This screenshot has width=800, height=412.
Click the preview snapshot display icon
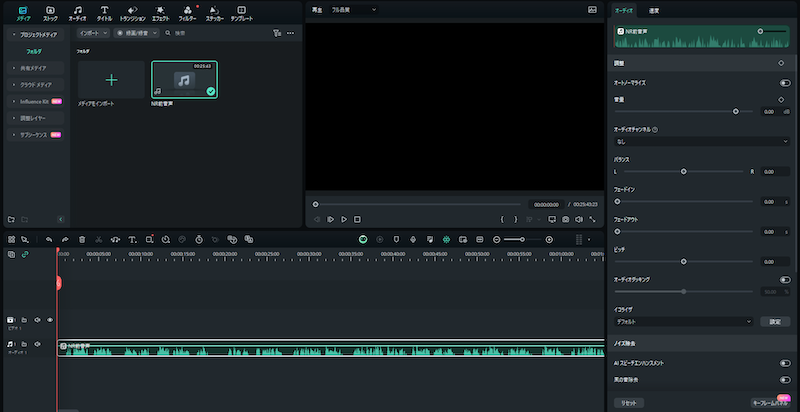[592, 10]
